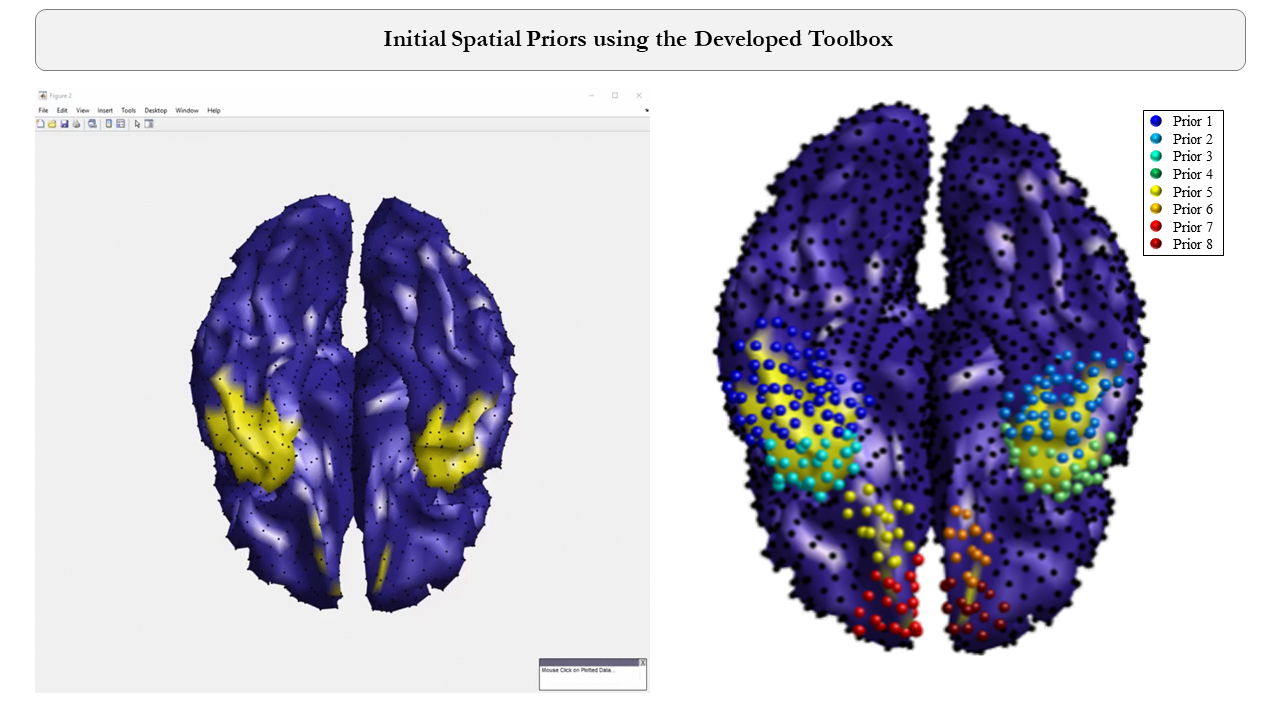
Task: Save the figure with the floppy disk icon
Action: tap(64, 124)
